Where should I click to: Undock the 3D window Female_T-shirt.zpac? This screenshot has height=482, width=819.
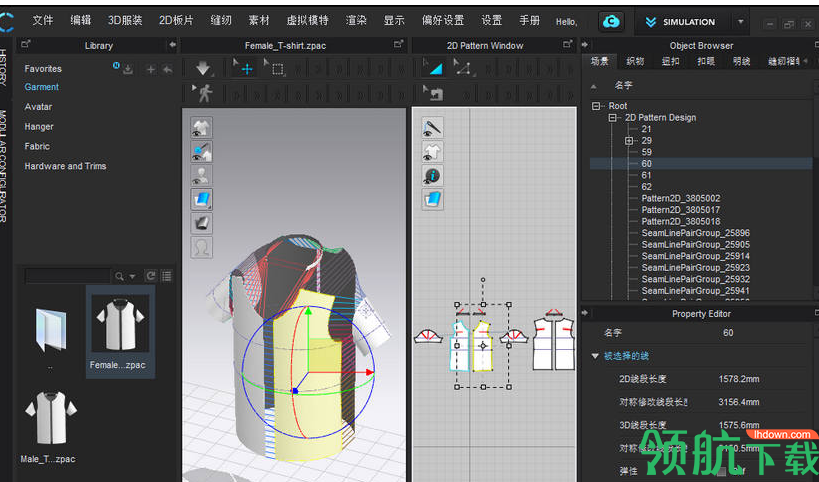click(399, 45)
